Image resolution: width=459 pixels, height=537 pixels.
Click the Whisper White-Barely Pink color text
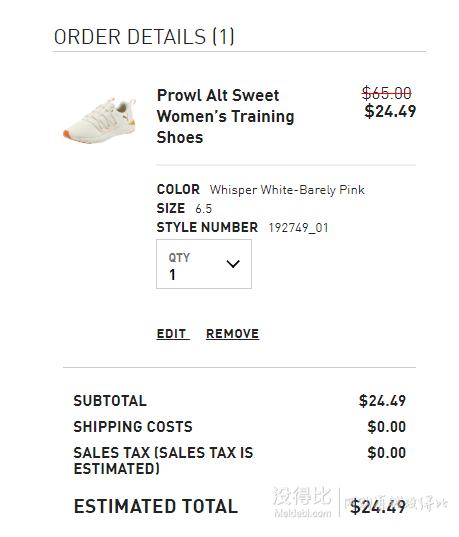point(287,190)
